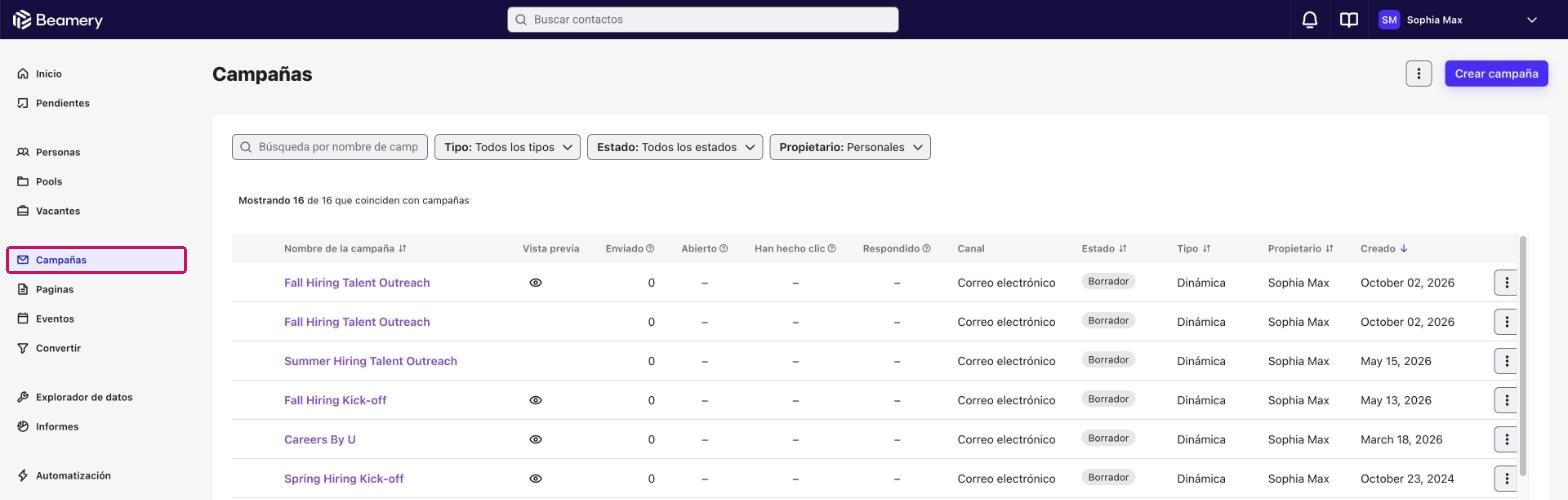
Task: Go to Inicio in sidebar
Action: click(x=48, y=74)
